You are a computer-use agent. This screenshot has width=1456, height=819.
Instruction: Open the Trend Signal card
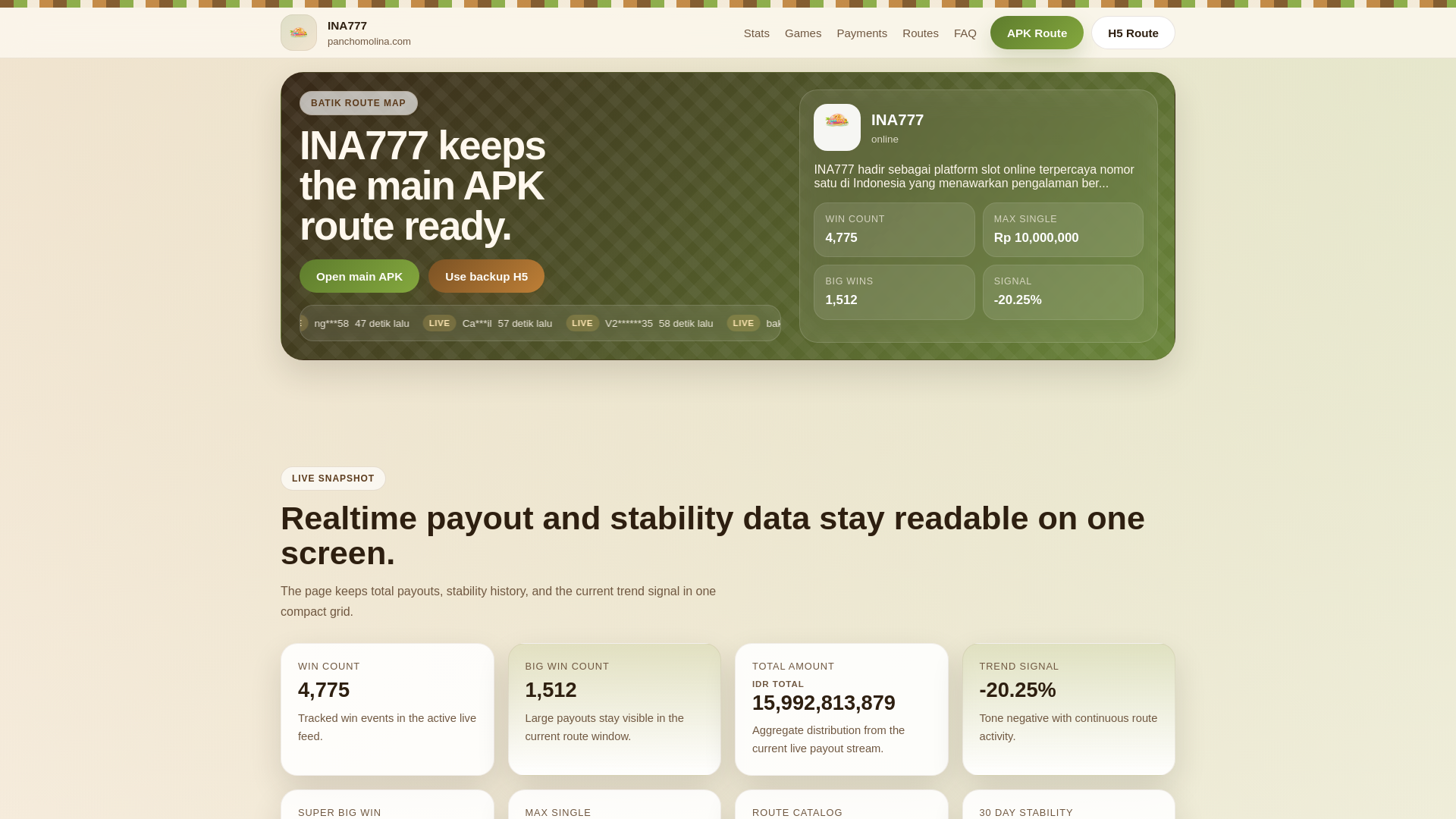[x=1068, y=709]
